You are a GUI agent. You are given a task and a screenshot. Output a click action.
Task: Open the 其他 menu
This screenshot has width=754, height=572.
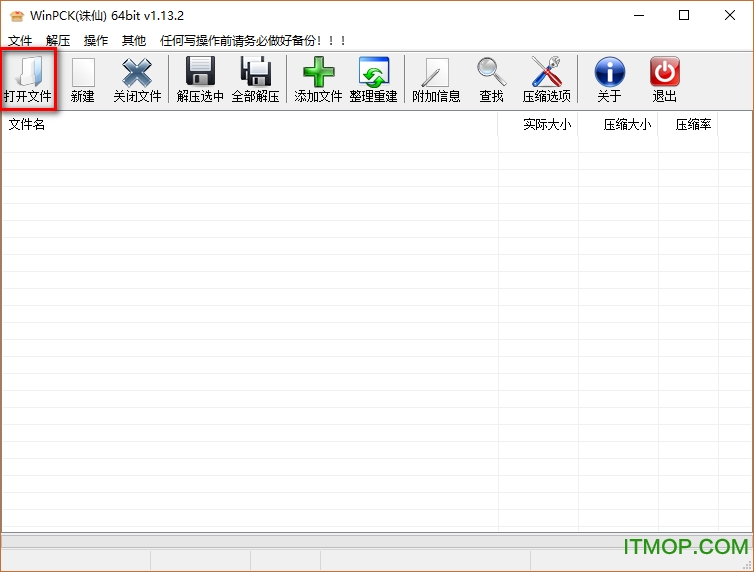pos(133,41)
